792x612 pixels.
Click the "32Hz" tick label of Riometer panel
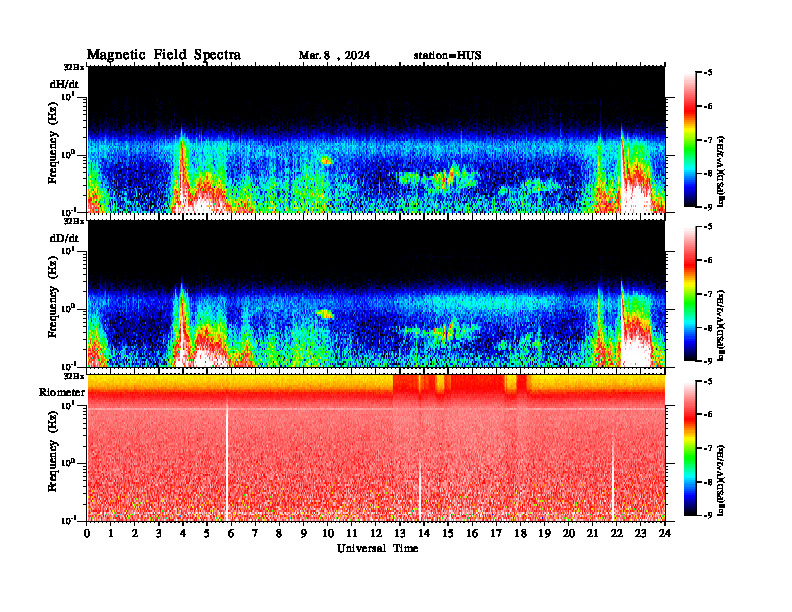(74, 376)
